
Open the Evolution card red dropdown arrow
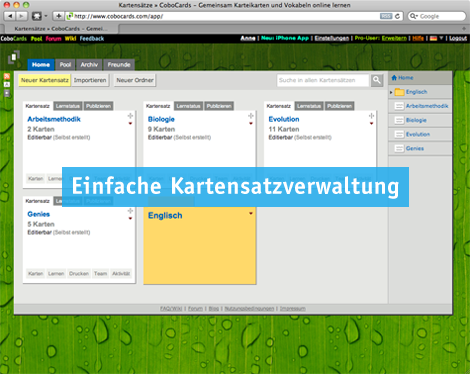[x=371, y=124]
